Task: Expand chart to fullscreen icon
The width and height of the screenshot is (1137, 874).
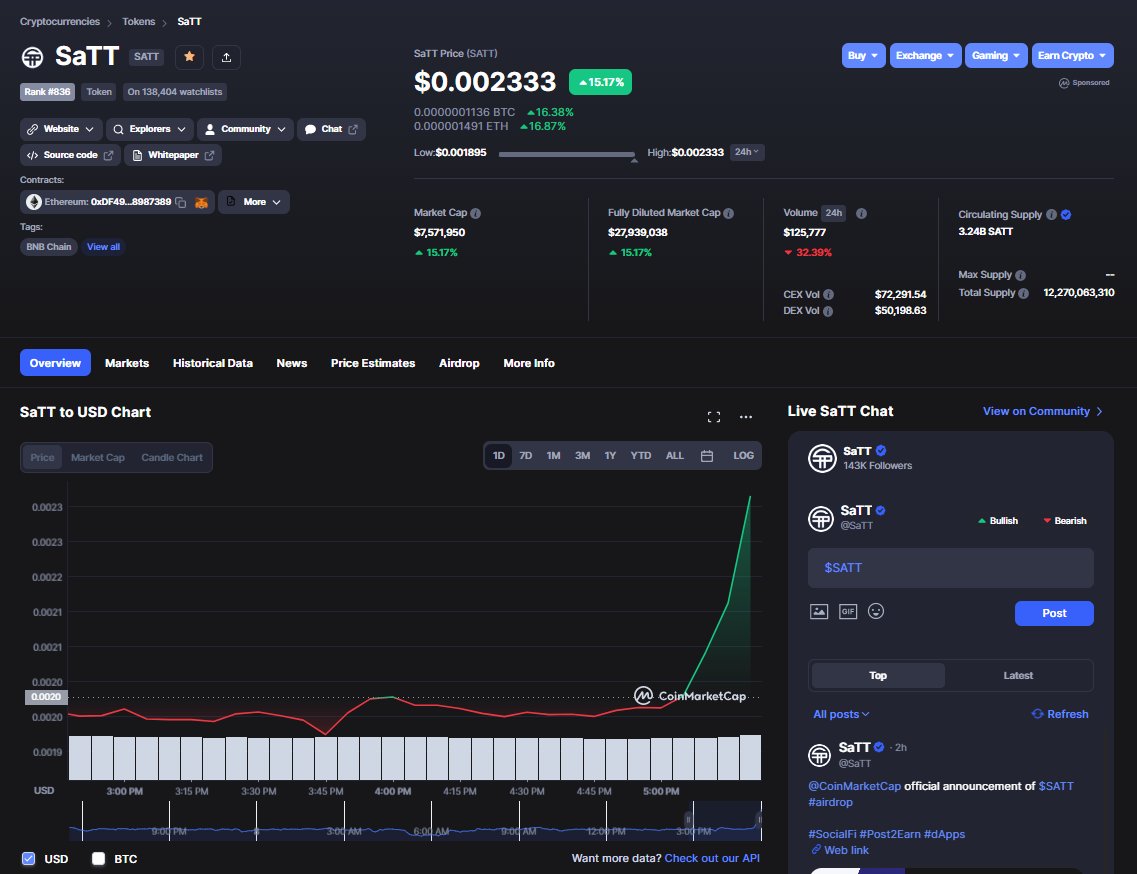Action: pos(714,416)
